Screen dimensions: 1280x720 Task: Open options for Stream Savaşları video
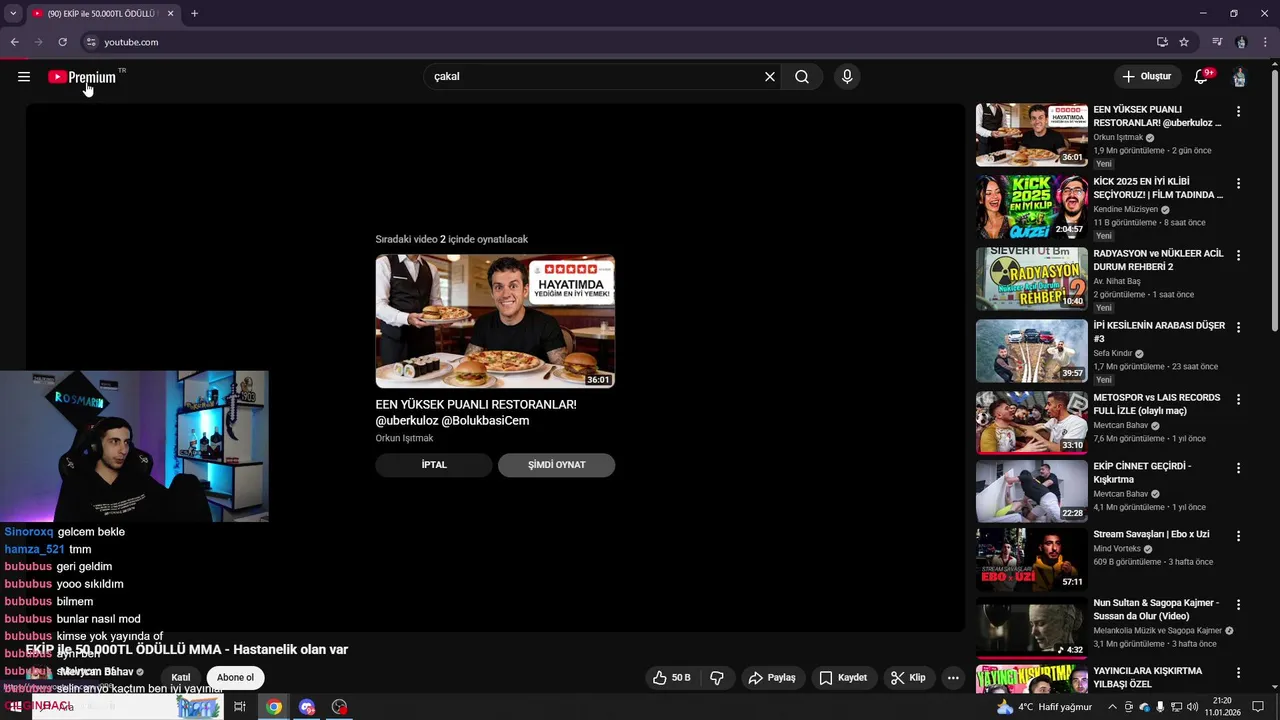tap(1238, 536)
